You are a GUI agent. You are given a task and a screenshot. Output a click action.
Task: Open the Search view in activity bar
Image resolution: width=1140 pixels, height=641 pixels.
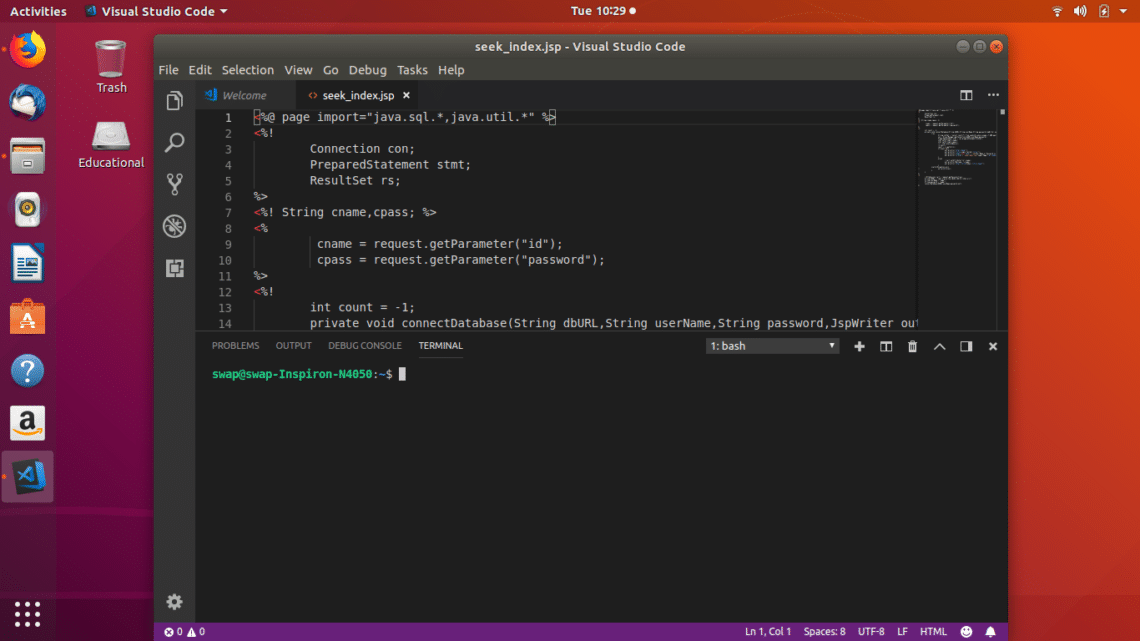[x=174, y=142]
